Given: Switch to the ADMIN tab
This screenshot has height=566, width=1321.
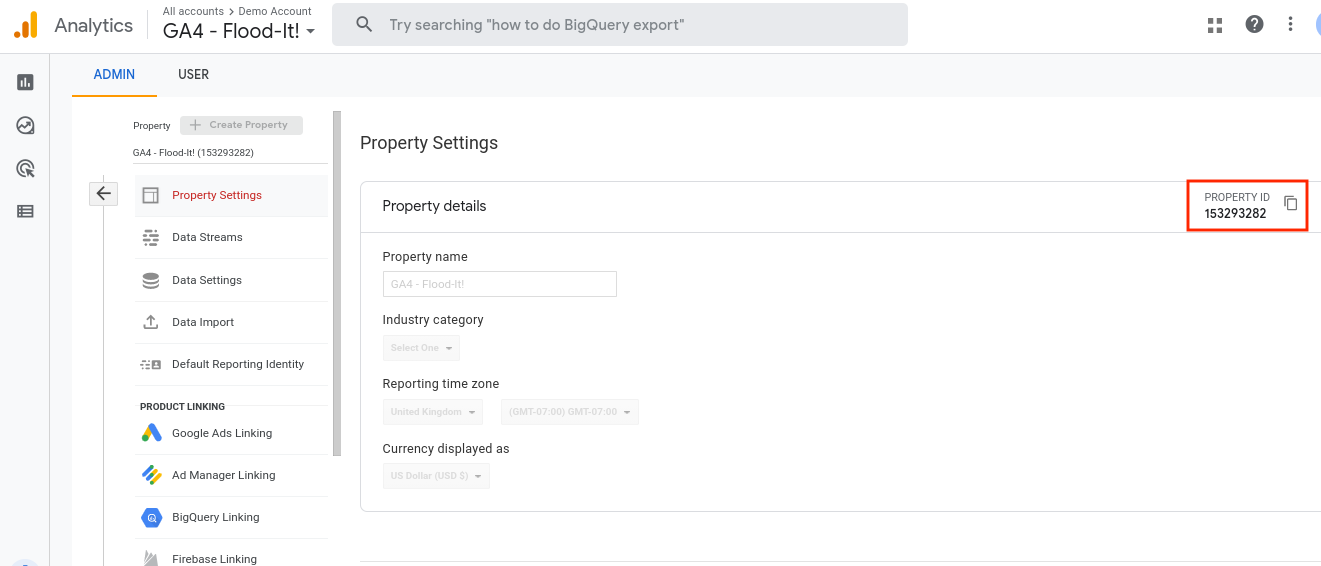Looking at the screenshot, I should tap(114, 75).
